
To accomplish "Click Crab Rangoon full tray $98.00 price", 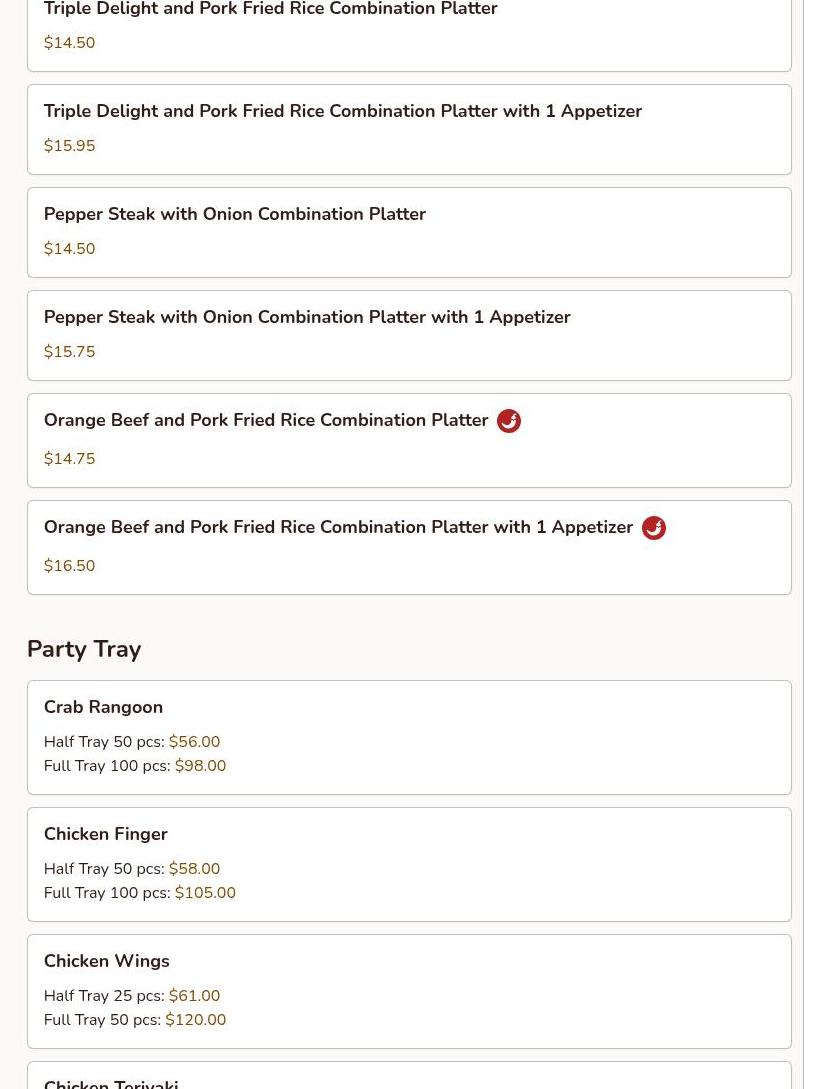I will pos(200,766).
